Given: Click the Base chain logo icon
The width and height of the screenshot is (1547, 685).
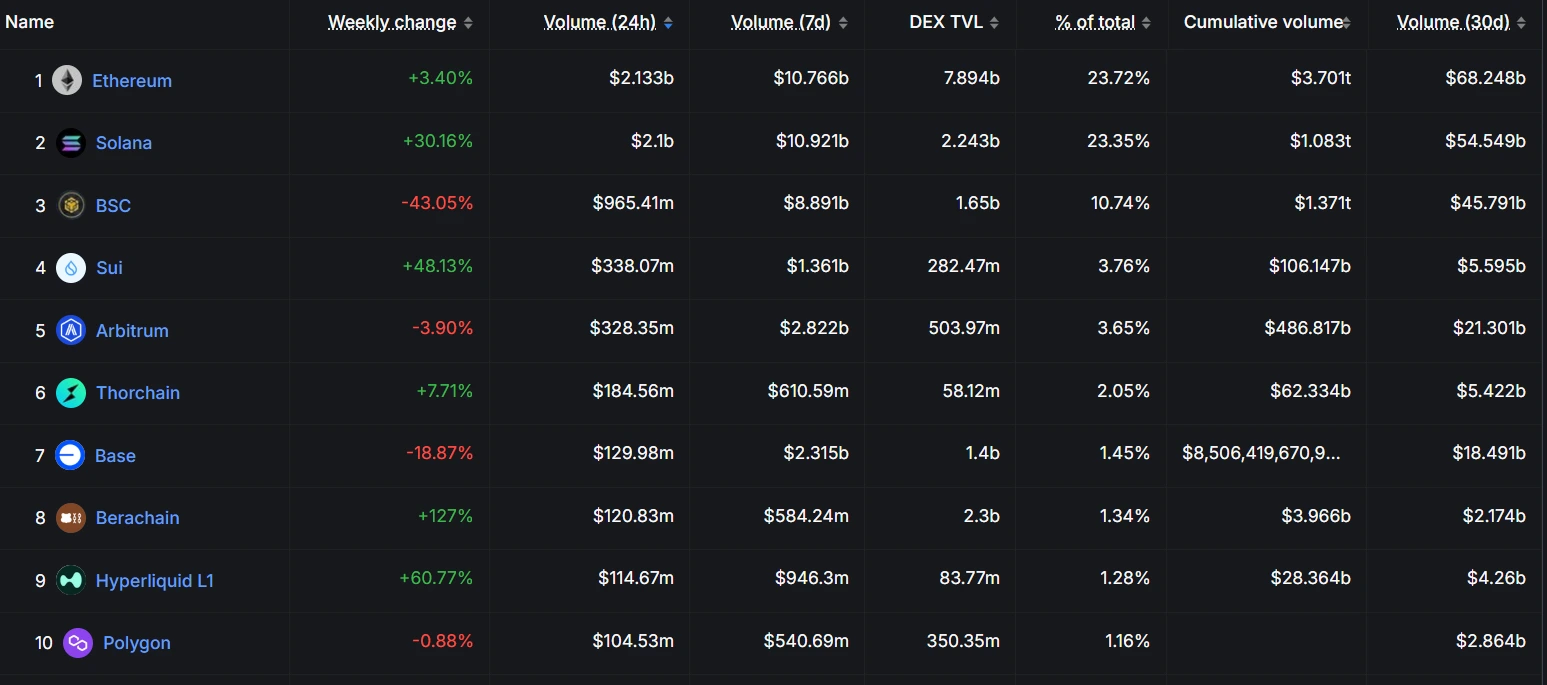Looking at the screenshot, I should point(70,455).
